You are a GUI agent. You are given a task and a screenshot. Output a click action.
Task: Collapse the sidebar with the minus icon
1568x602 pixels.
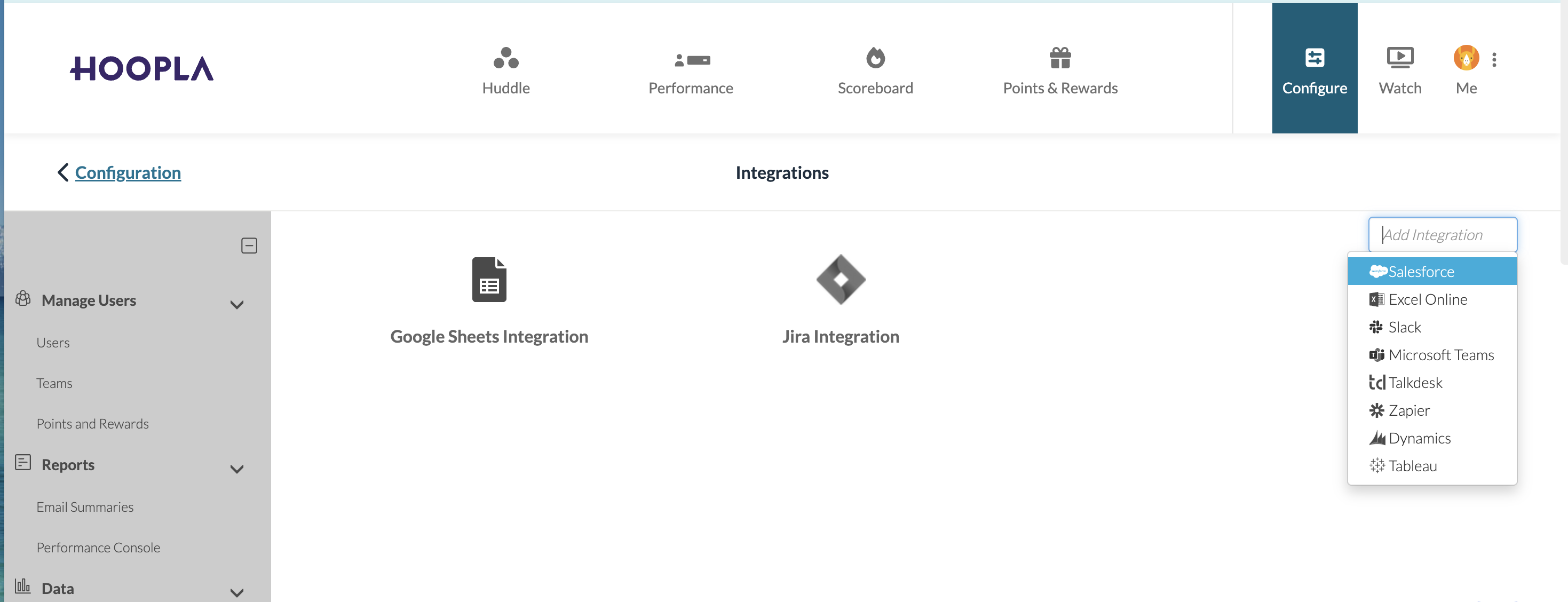tap(249, 245)
